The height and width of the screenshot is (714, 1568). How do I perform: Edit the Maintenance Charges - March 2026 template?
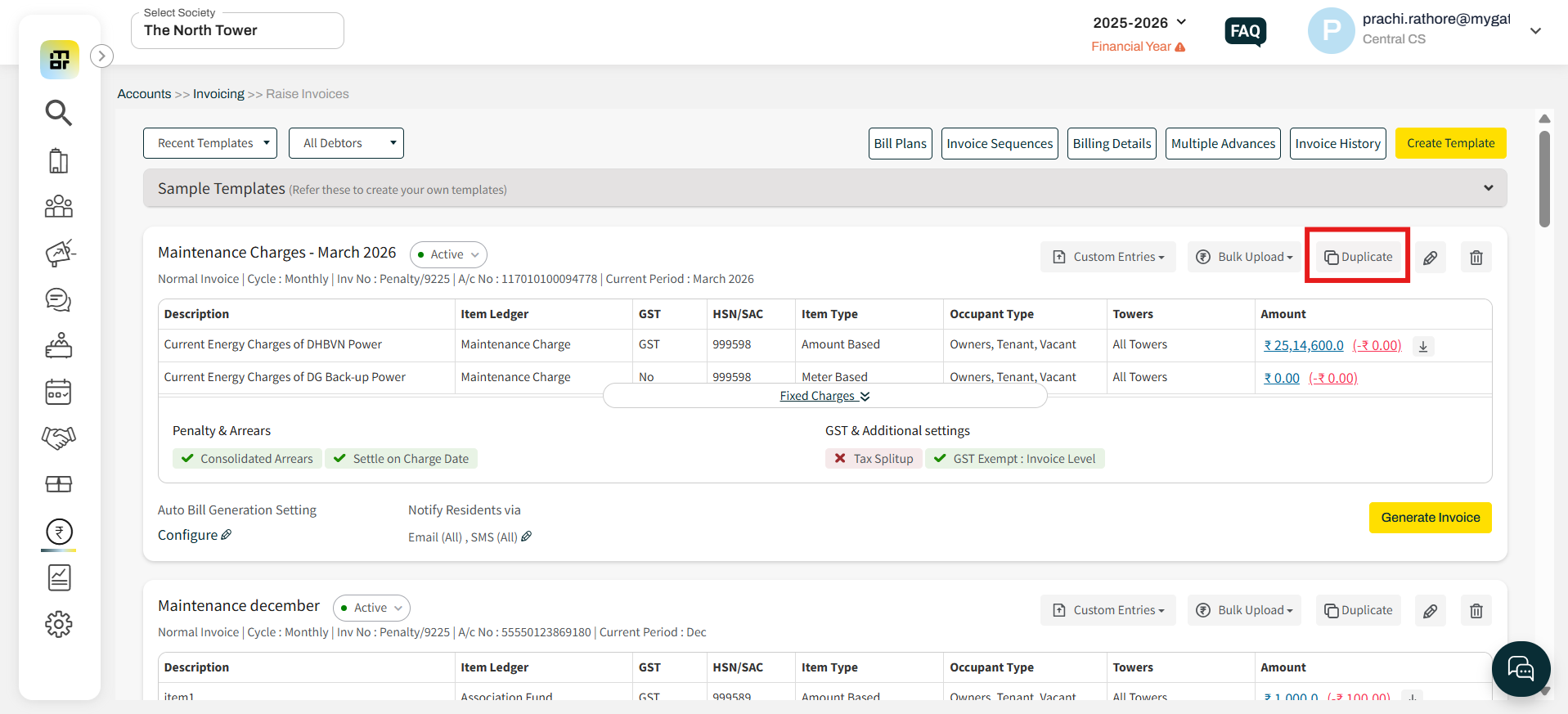click(x=1431, y=258)
